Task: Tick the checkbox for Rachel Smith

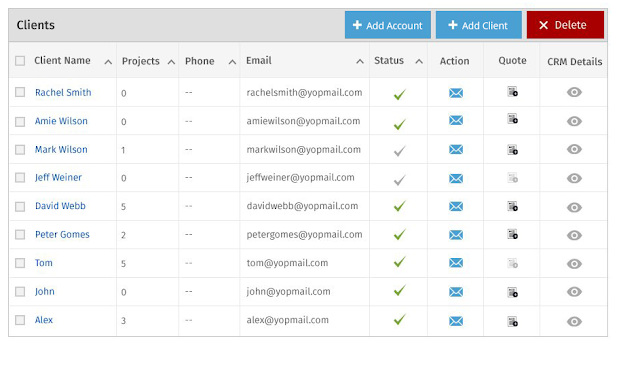Action: point(20,92)
